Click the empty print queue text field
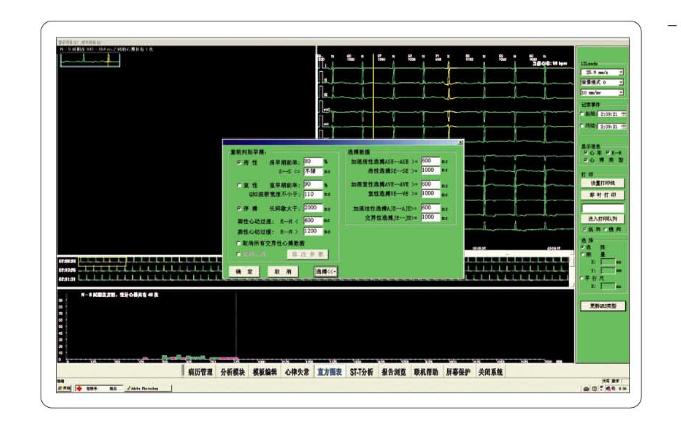The width and height of the screenshot is (681, 439). [x=602, y=208]
